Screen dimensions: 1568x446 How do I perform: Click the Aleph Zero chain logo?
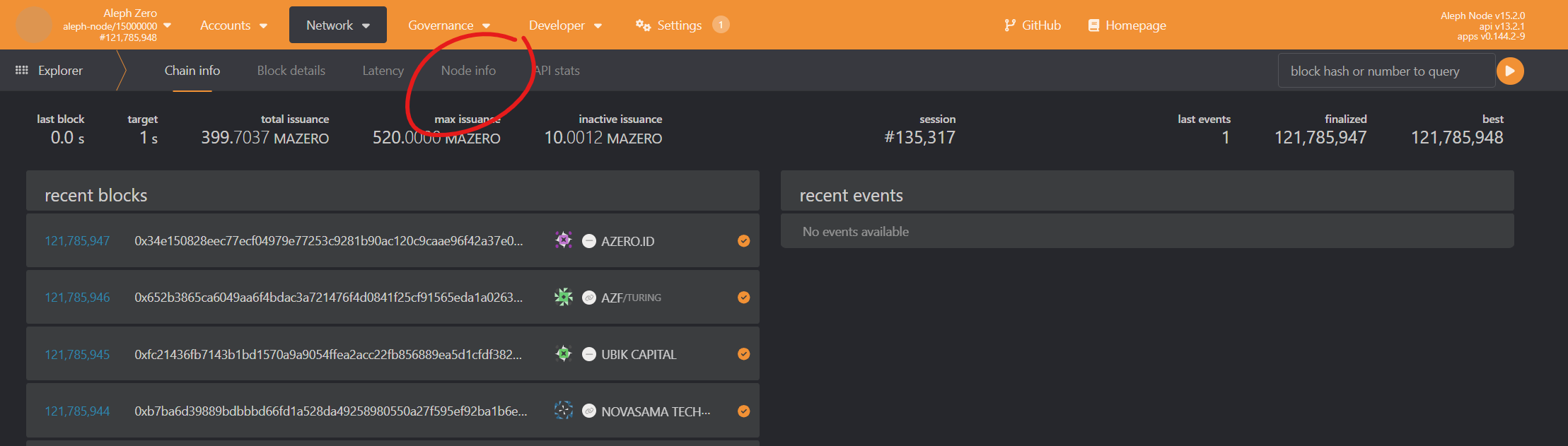33,25
